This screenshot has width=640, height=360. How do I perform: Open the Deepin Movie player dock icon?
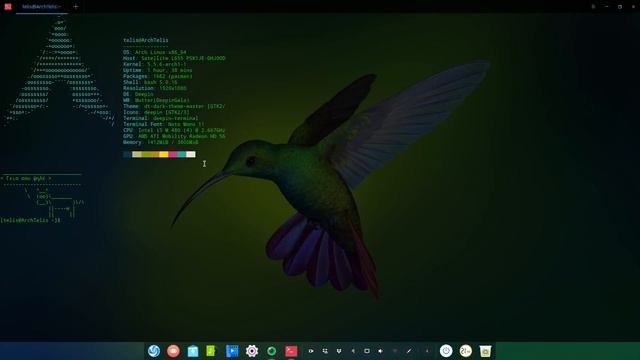click(x=232, y=351)
